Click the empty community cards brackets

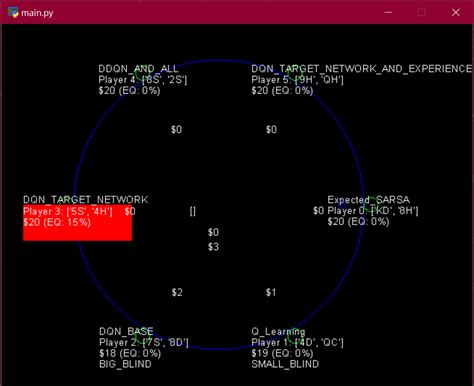[193, 211]
